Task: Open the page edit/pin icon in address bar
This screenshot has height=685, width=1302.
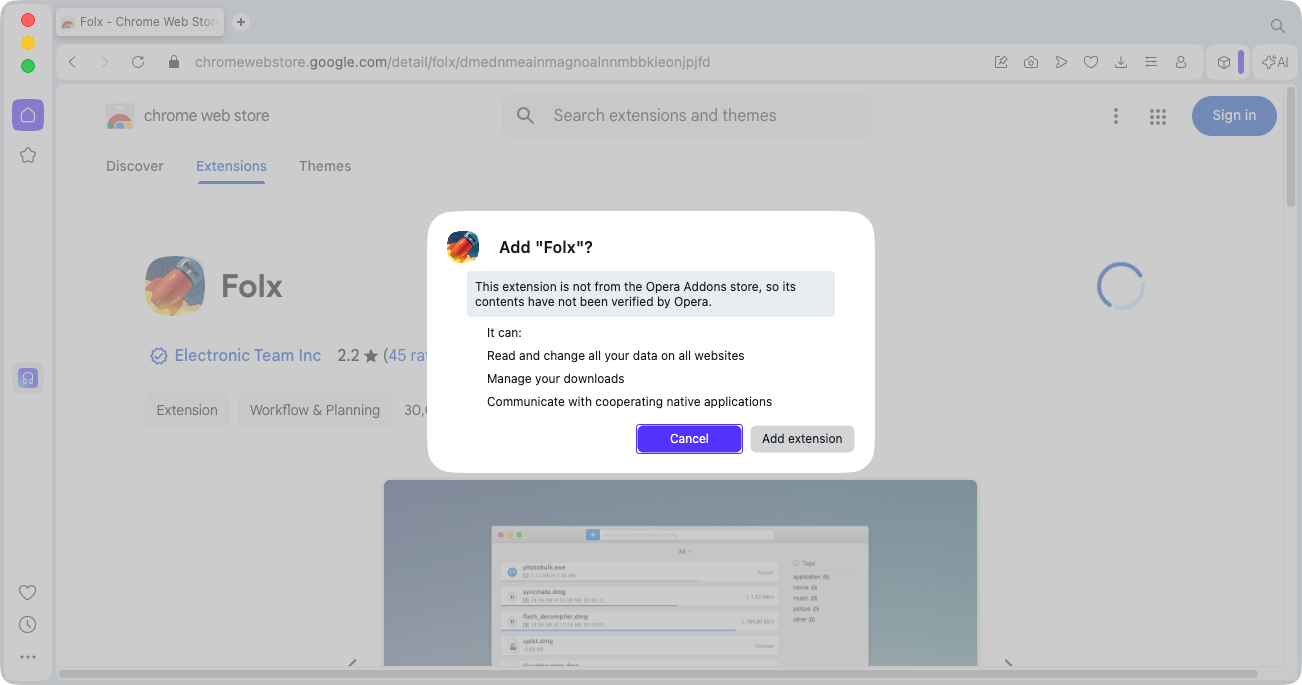Action: click(1001, 62)
